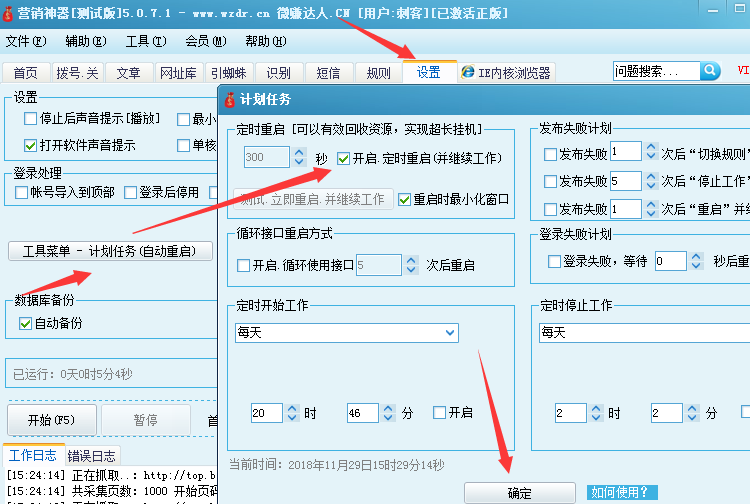Viewport: 750px width, 504px height.
Task: Increase the 定时停止 hour stepper
Action: 597,408
